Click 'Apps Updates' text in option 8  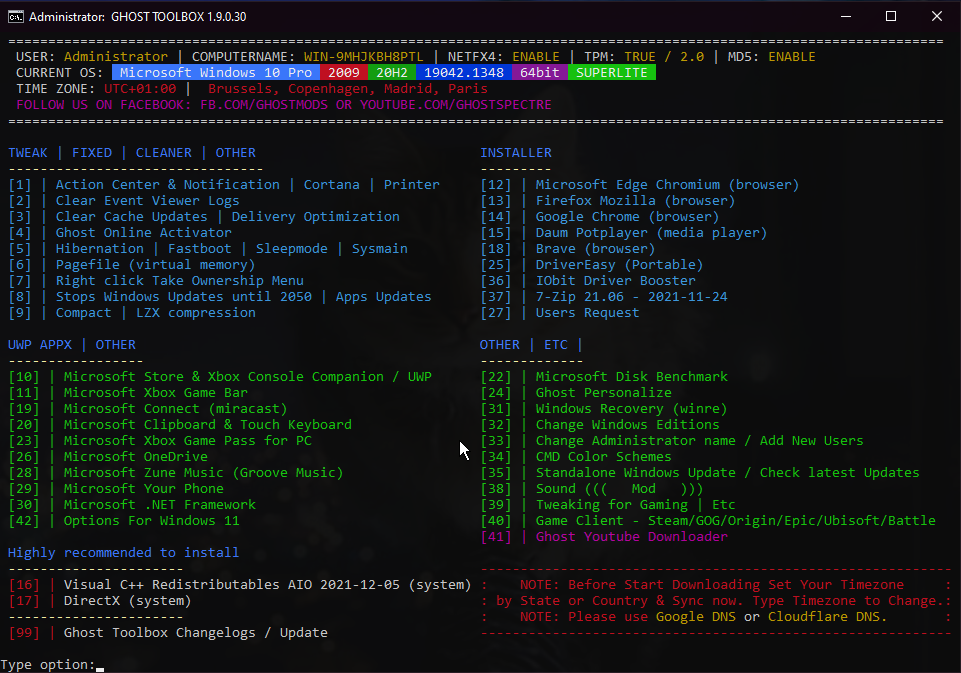click(x=383, y=296)
